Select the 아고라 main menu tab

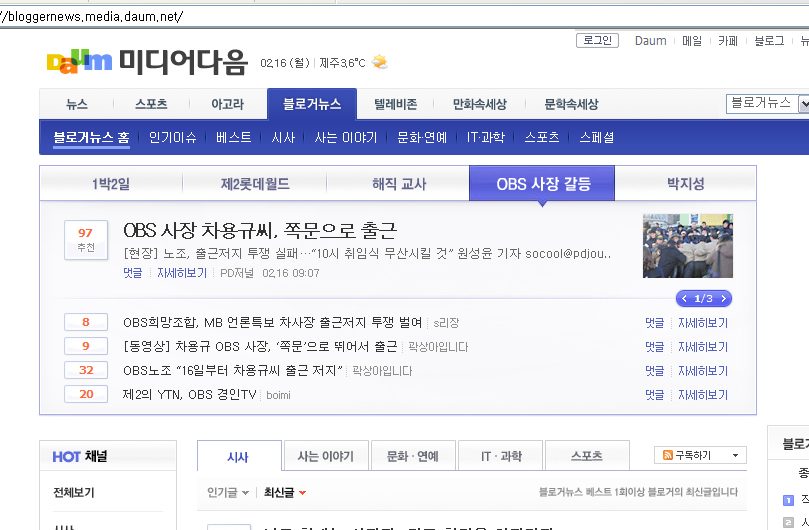228,104
